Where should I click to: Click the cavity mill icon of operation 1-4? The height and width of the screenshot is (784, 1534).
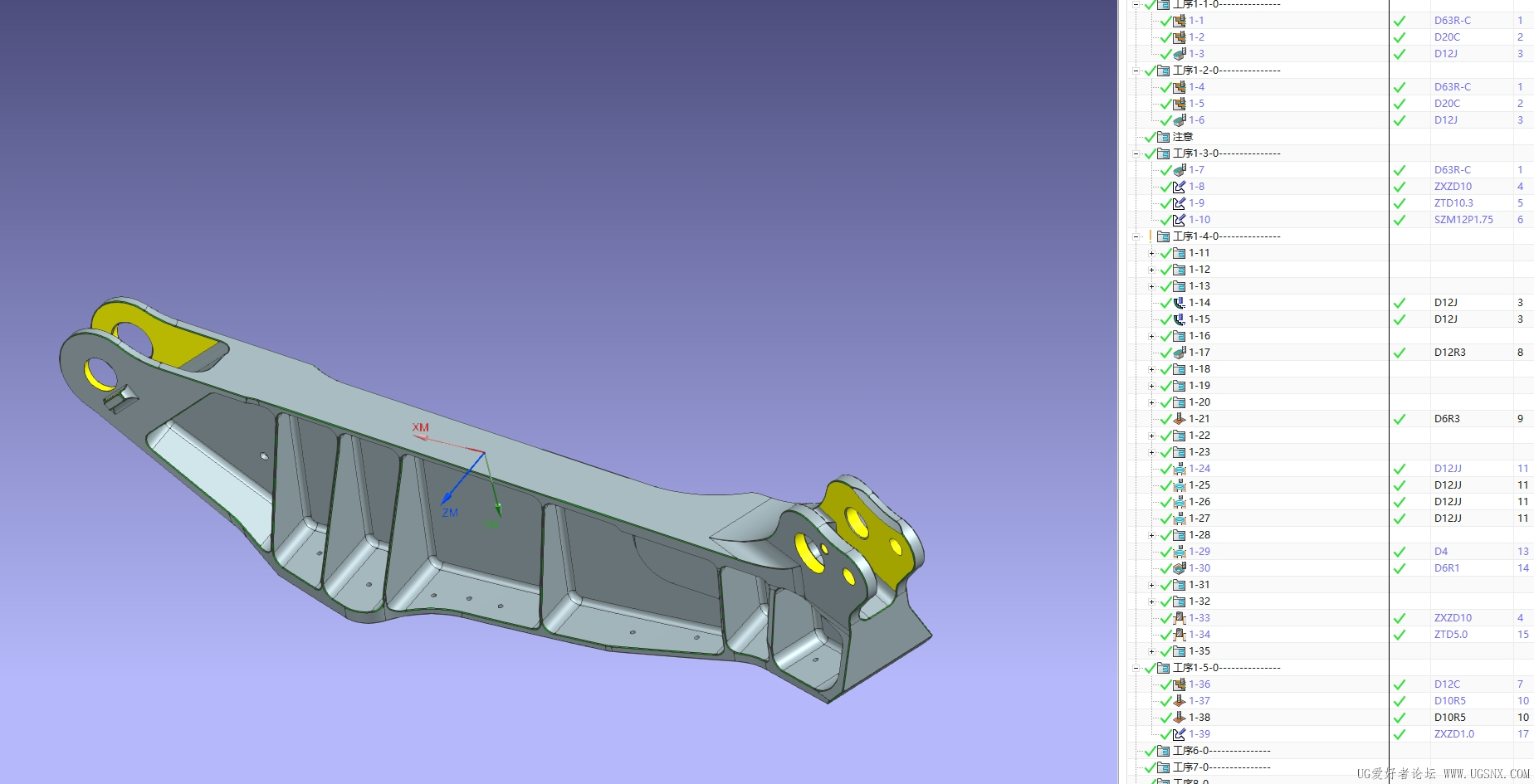pyautogui.click(x=1179, y=87)
